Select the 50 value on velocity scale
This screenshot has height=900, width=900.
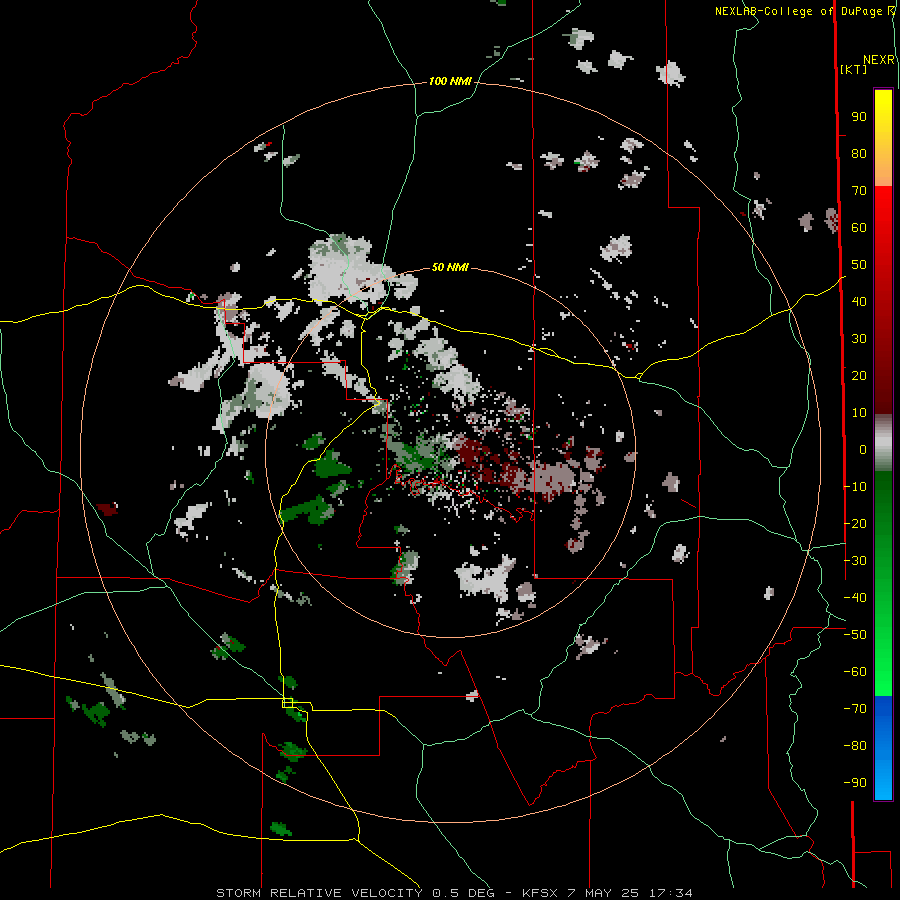pos(859,265)
